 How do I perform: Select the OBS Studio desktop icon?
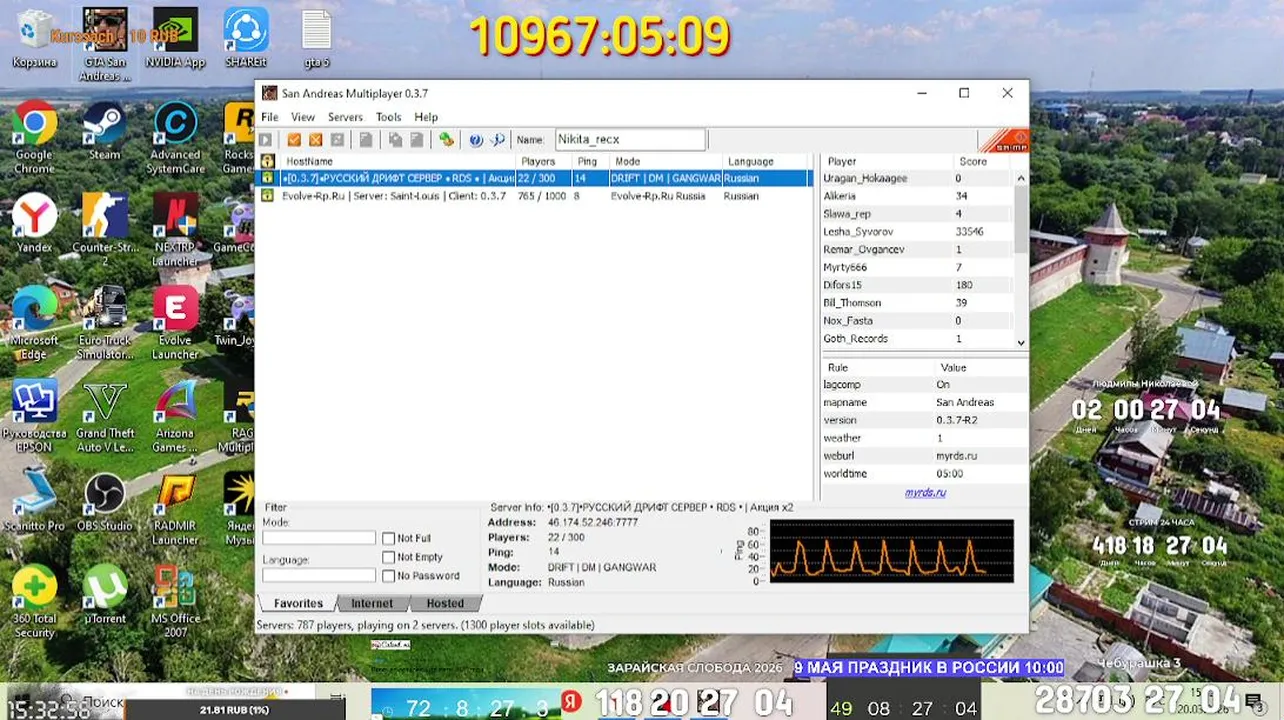pyautogui.click(x=104, y=503)
